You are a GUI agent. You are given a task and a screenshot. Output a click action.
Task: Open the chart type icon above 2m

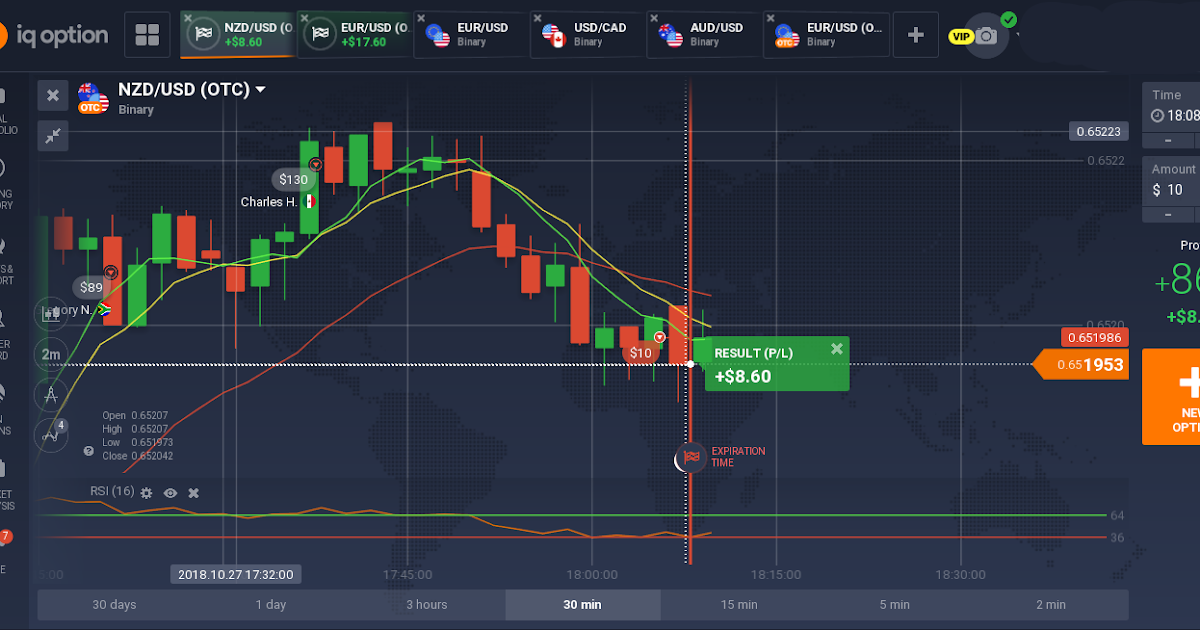click(x=50, y=313)
